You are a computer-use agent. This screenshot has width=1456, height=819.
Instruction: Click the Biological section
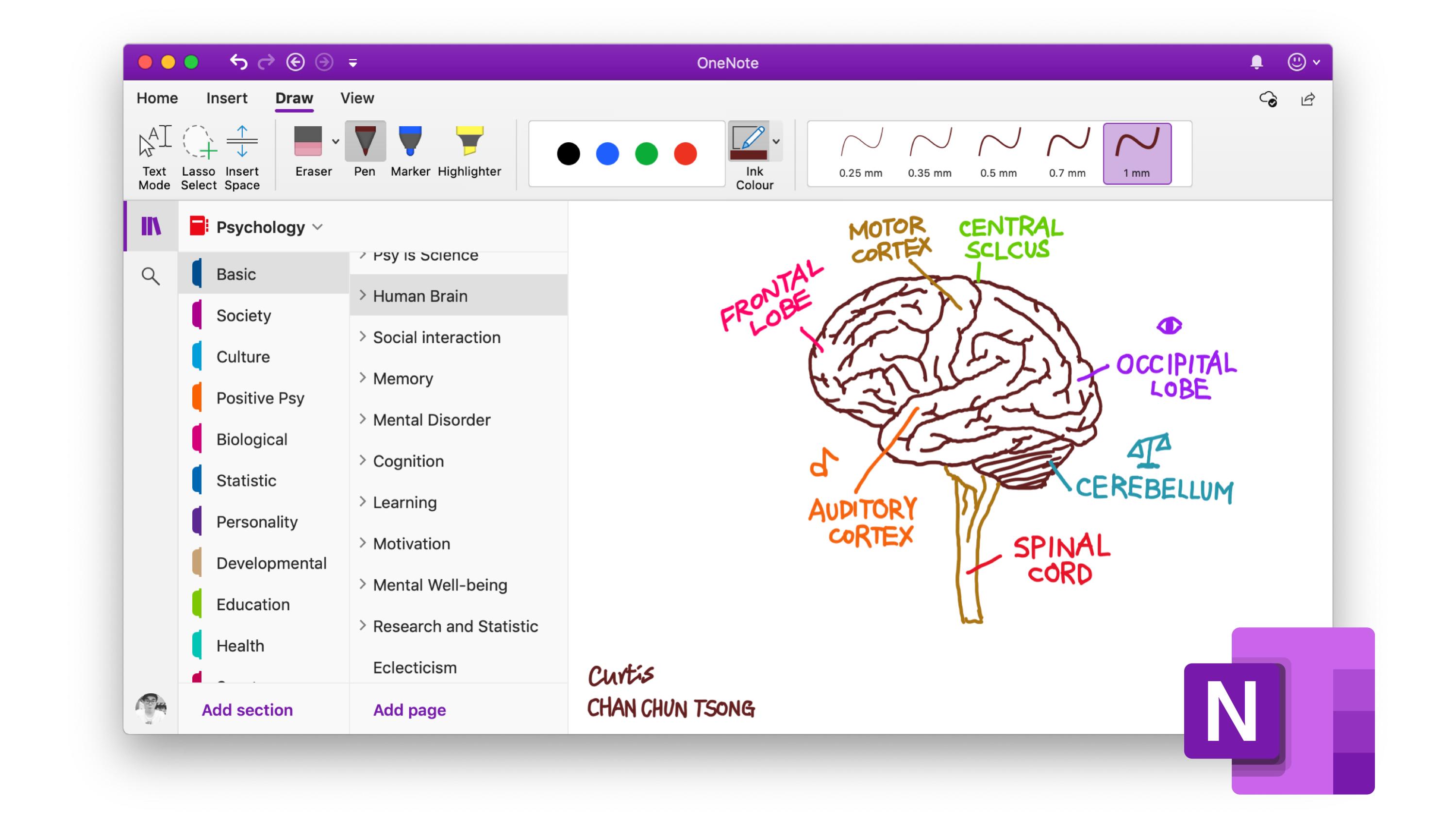[x=252, y=439]
